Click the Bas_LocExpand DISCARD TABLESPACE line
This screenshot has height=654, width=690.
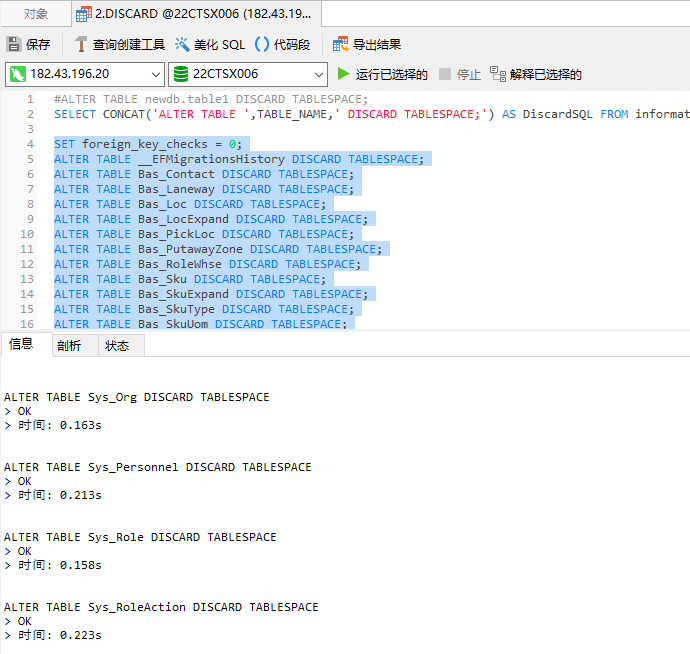[211, 219]
